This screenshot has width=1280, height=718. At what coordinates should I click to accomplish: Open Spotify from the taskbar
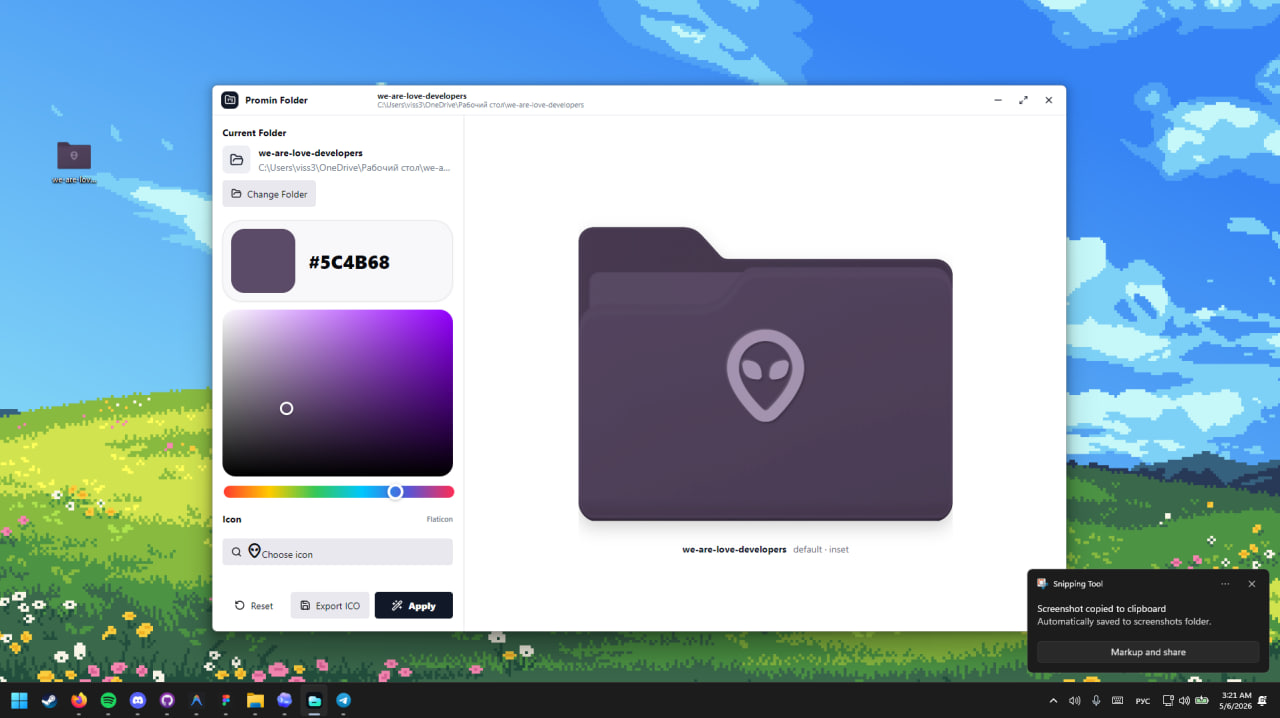point(108,700)
